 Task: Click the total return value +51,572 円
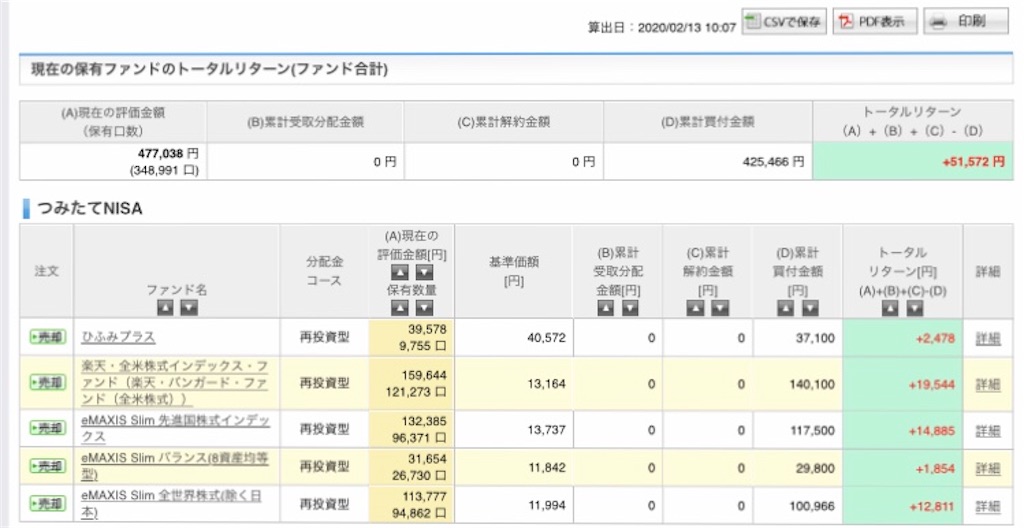(x=973, y=162)
